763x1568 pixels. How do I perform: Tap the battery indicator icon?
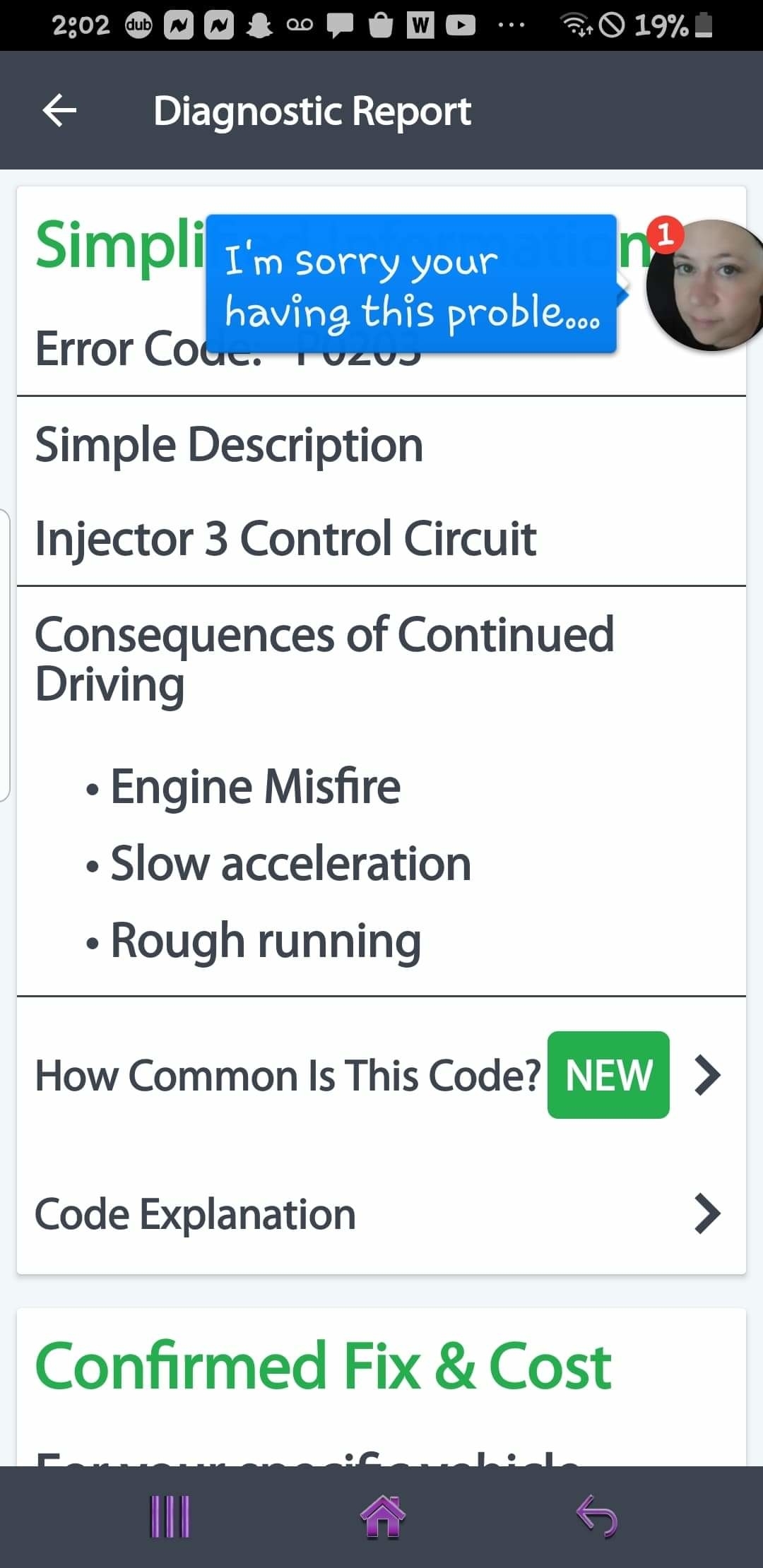[704, 26]
